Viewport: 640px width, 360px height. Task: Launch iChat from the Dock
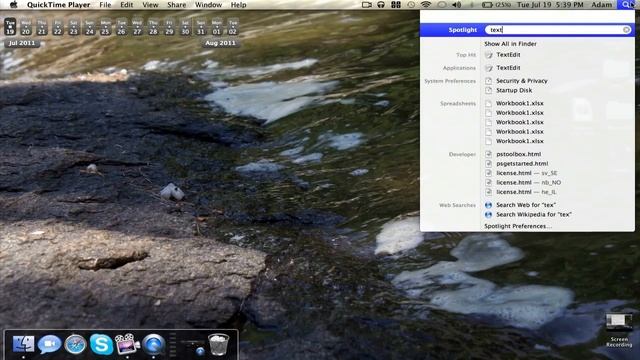(49, 344)
